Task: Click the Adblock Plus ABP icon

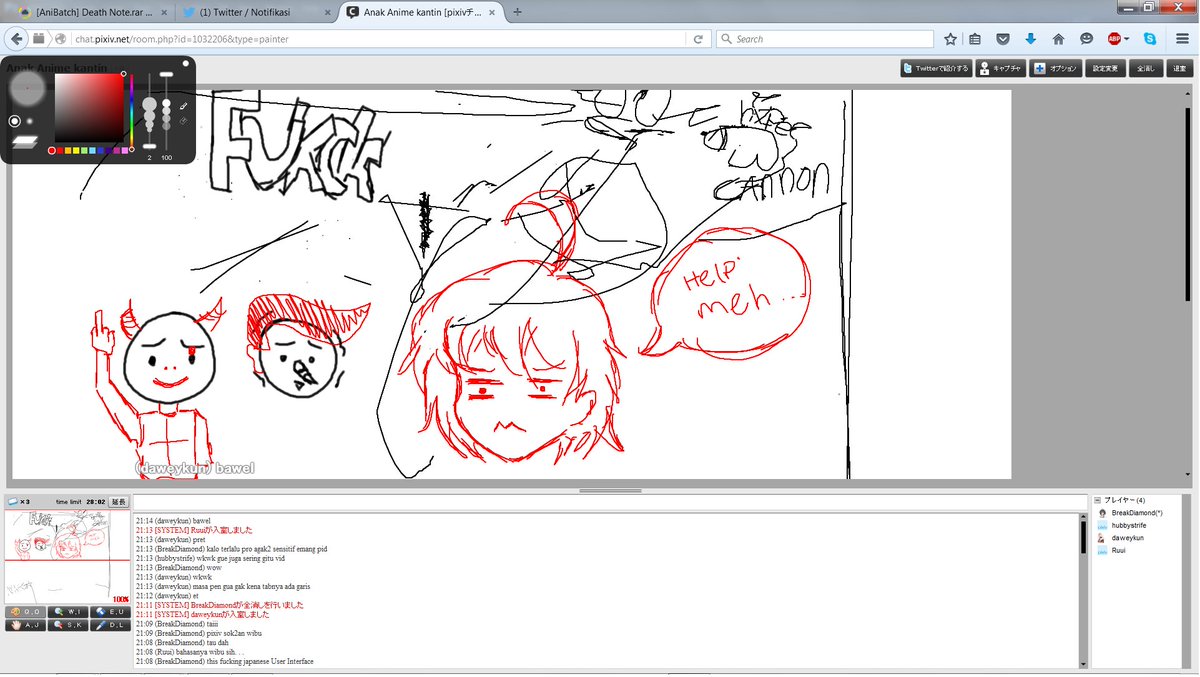Action: click(1114, 39)
